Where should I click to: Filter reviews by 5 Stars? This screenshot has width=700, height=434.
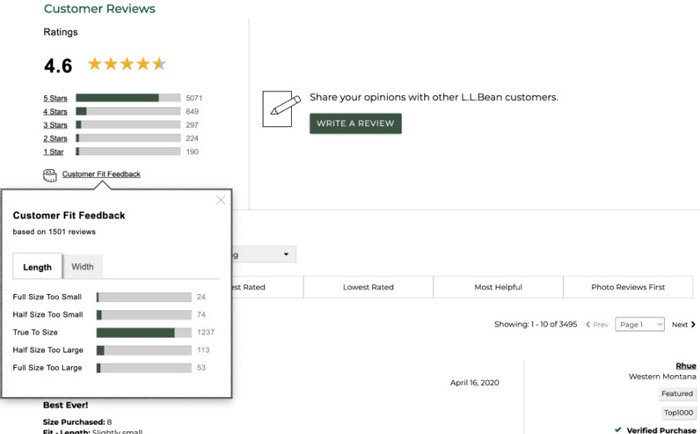point(55,98)
